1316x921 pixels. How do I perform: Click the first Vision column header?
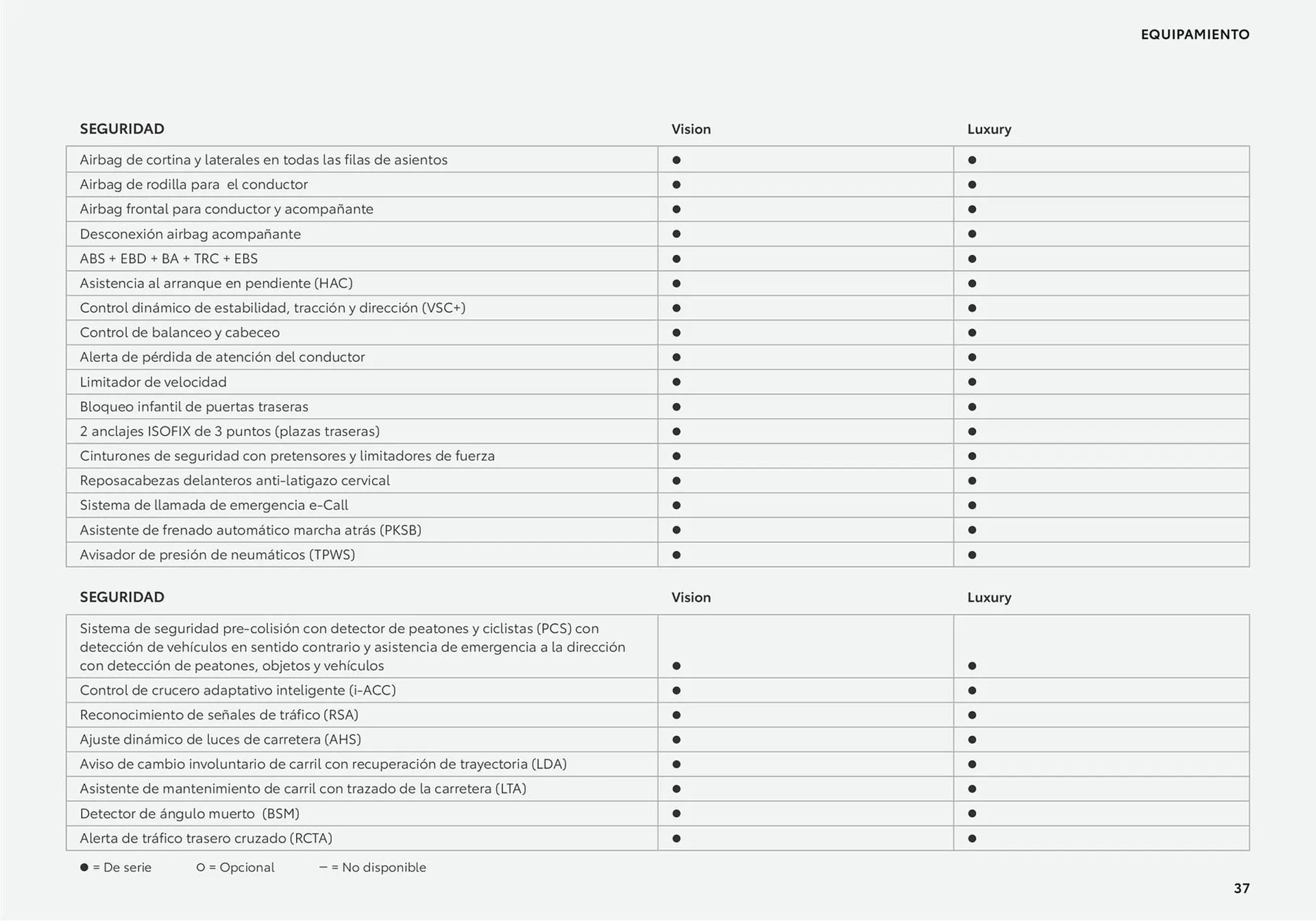pyautogui.click(x=691, y=130)
